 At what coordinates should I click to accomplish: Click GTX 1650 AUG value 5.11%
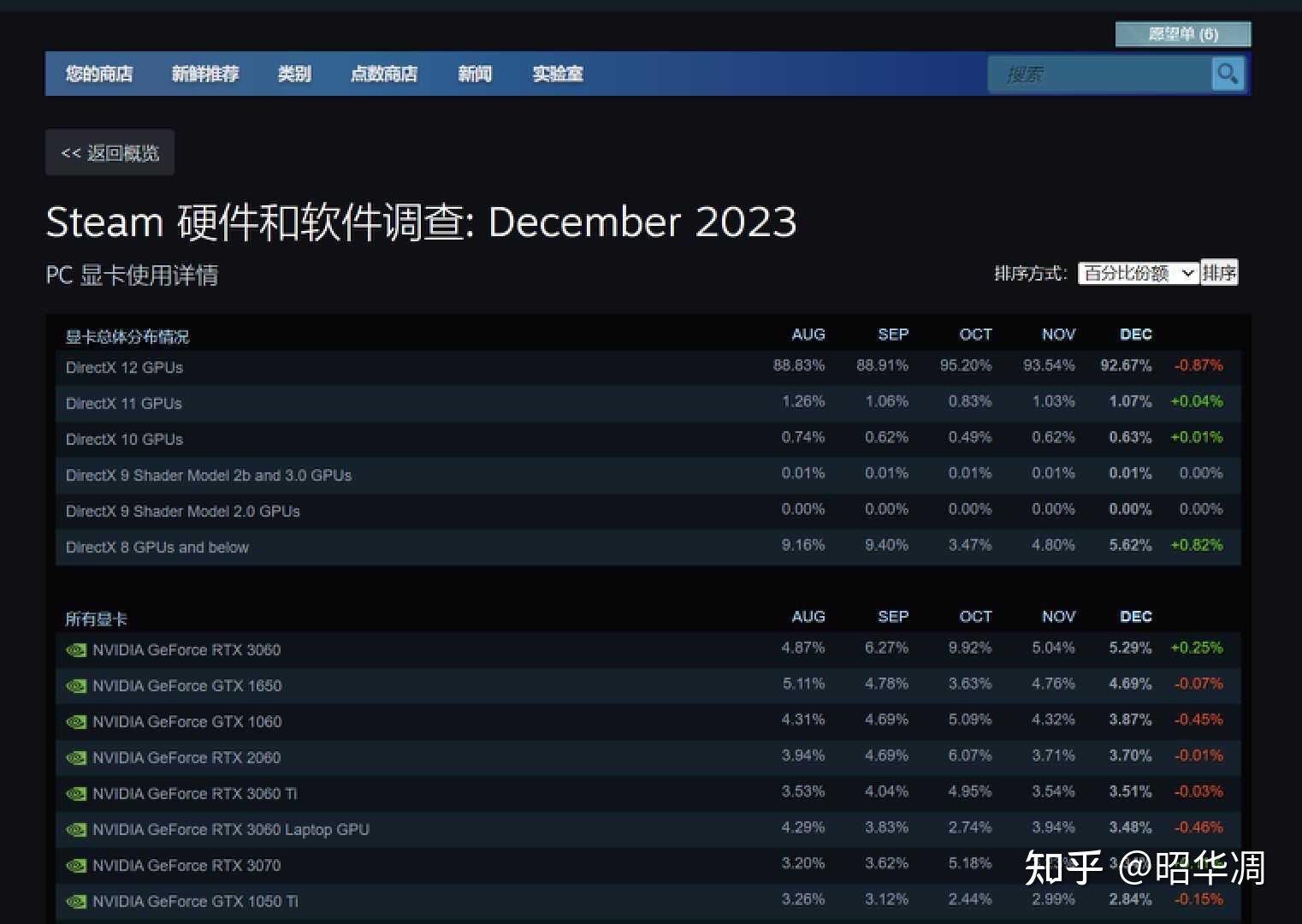pyautogui.click(x=803, y=684)
